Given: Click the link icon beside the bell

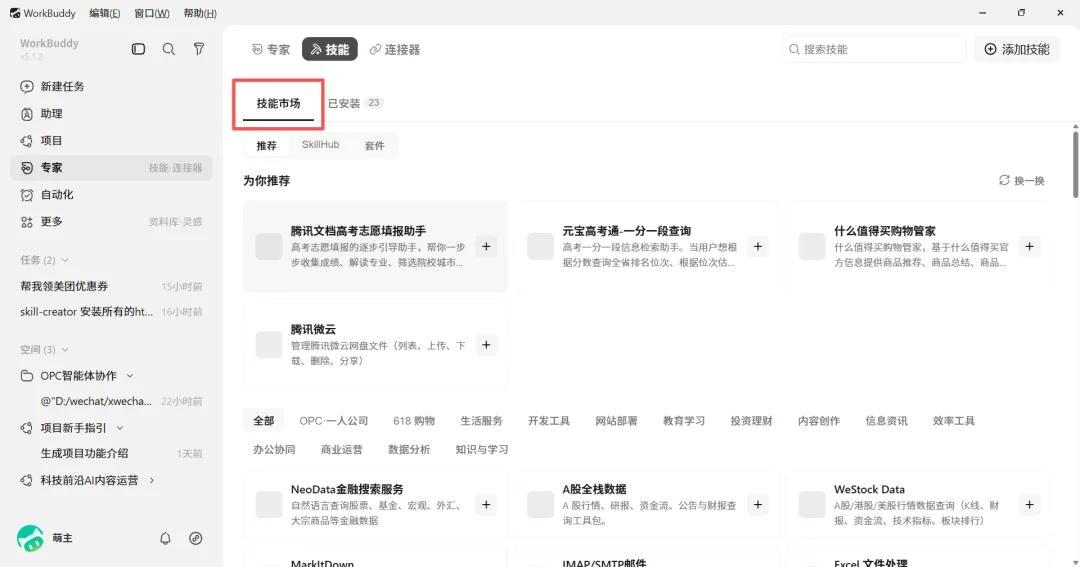Looking at the screenshot, I should tap(196, 538).
